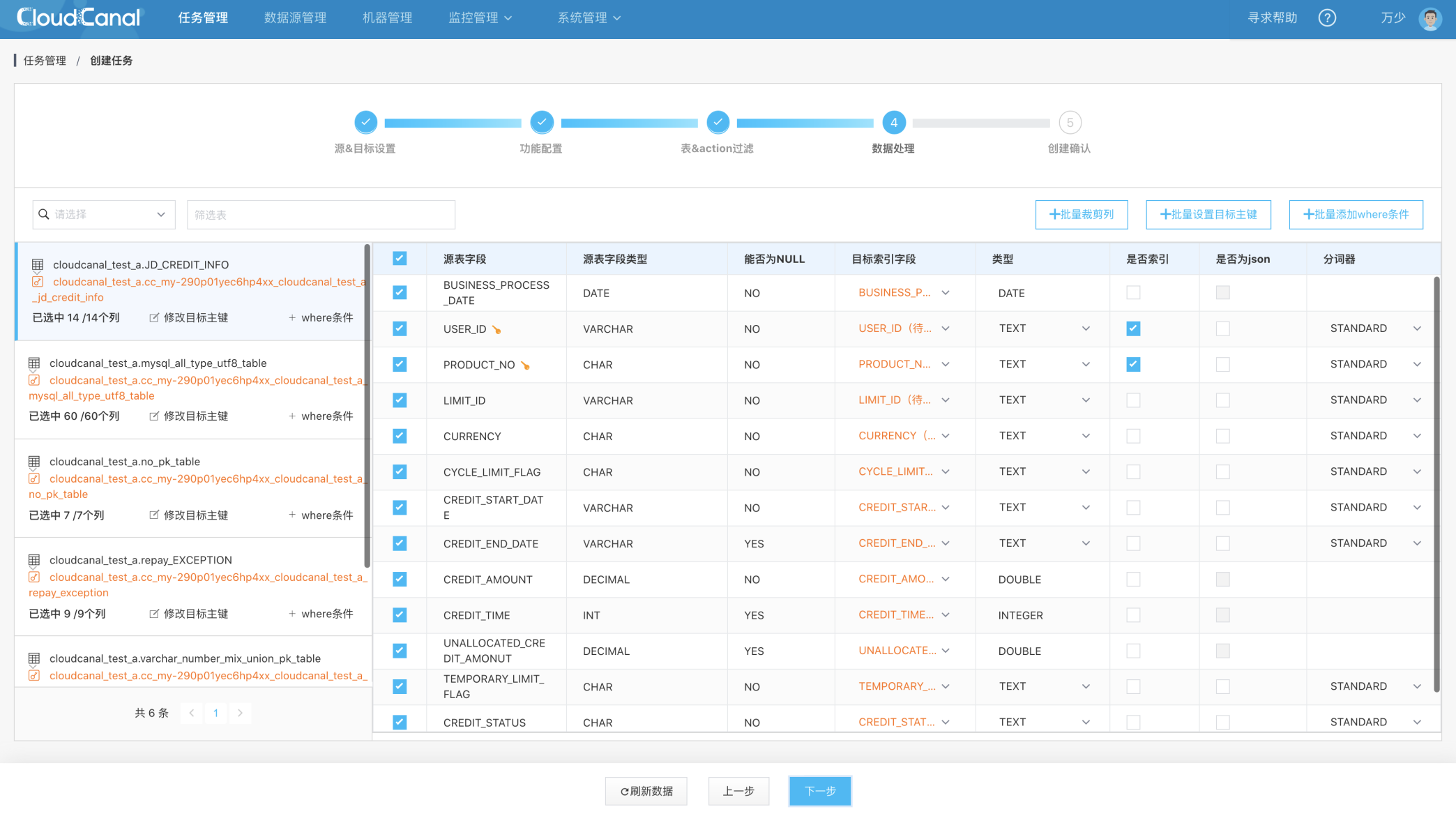Image resolution: width=1456 pixels, height=816 pixels.
Task: Open tokenizer dropdown for CREDIT_END_DATE row
Action: tap(1417, 543)
